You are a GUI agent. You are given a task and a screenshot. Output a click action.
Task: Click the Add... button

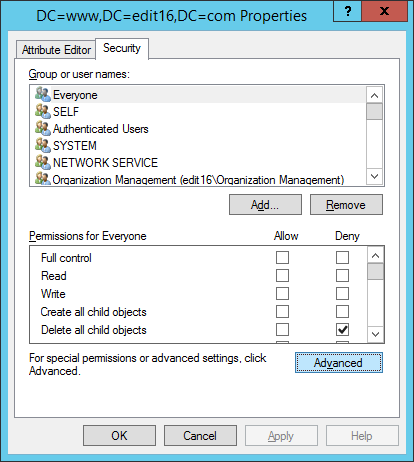click(x=265, y=205)
